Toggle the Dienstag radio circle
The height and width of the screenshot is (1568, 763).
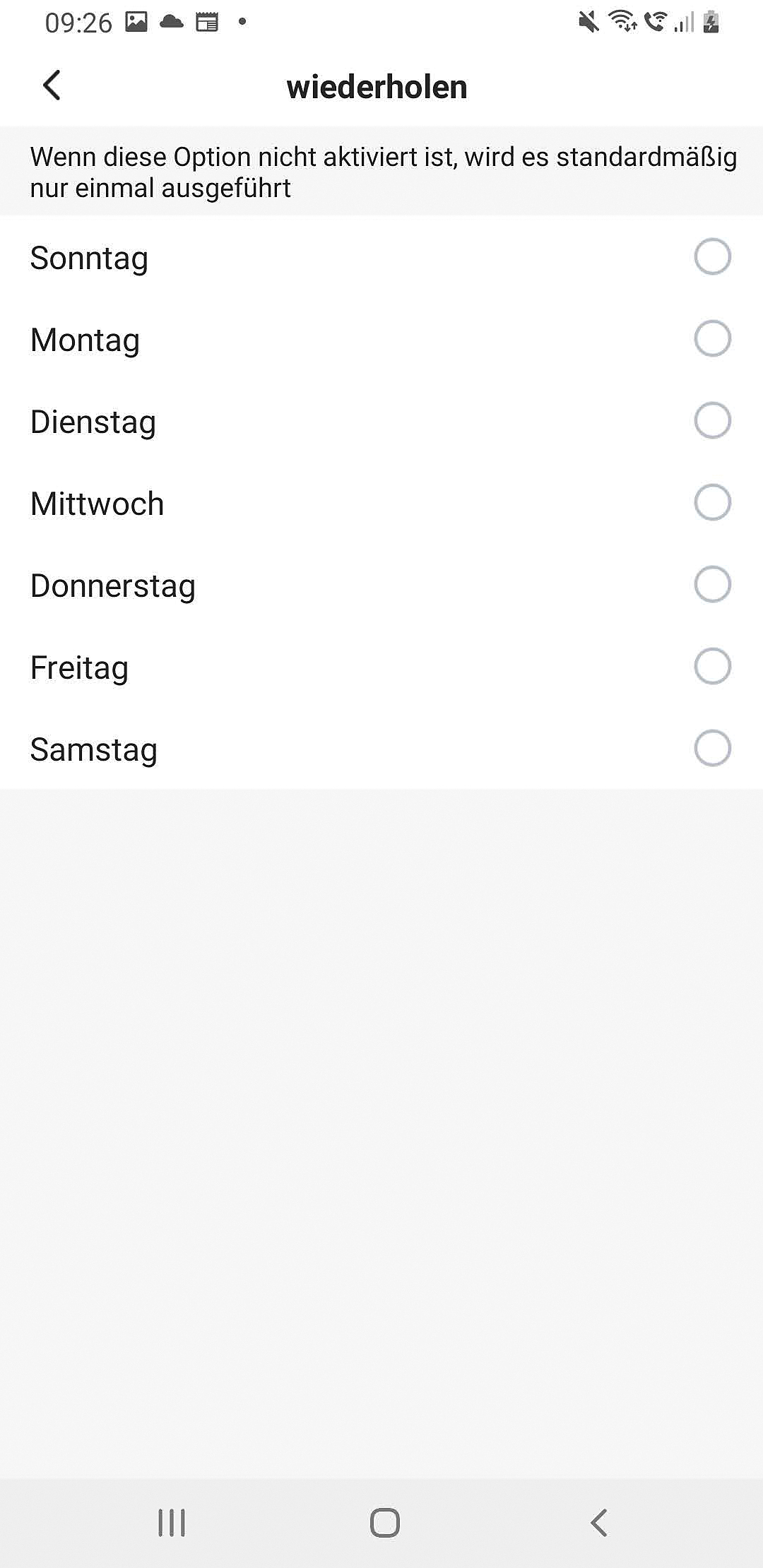[x=712, y=420]
